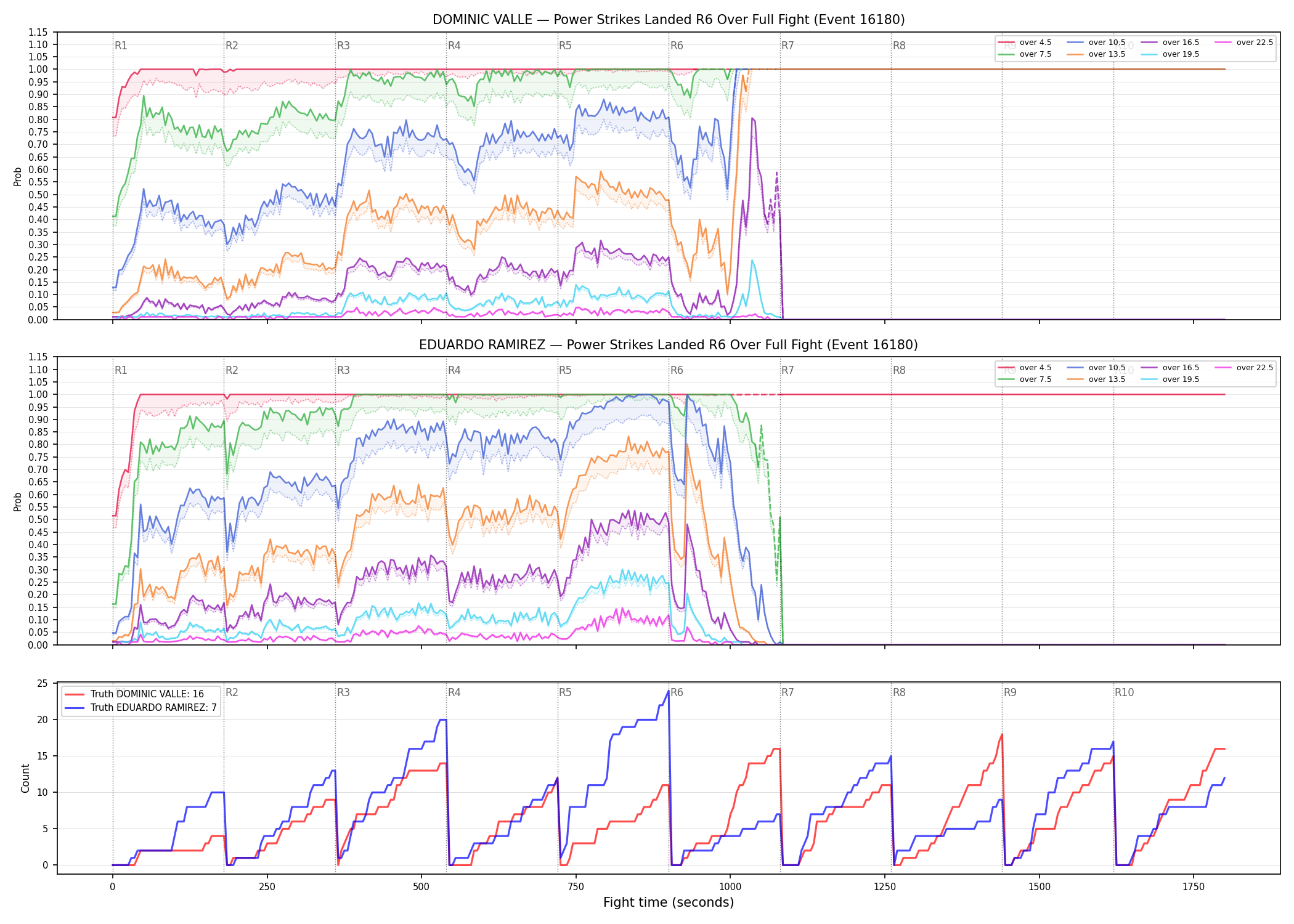Click R9 round marker in Count chart
This screenshot has height=924, width=1294.
click(x=1010, y=692)
